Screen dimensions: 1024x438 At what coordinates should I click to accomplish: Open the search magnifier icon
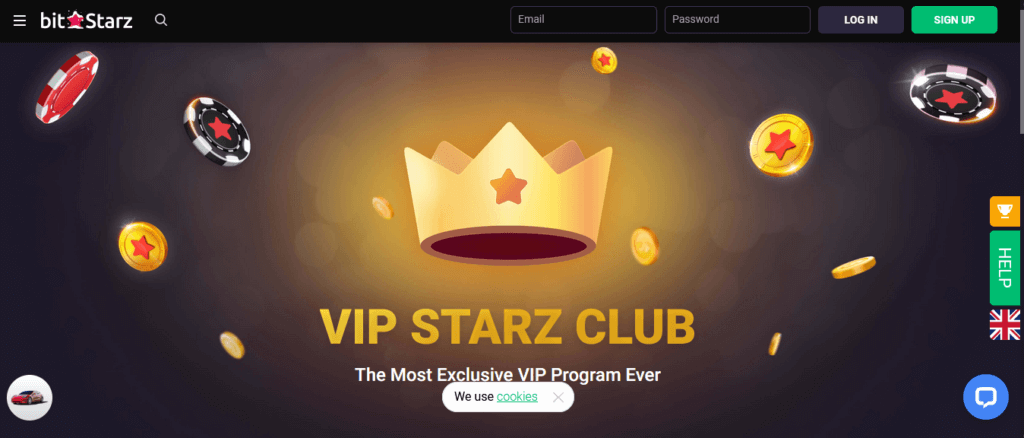[x=161, y=20]
